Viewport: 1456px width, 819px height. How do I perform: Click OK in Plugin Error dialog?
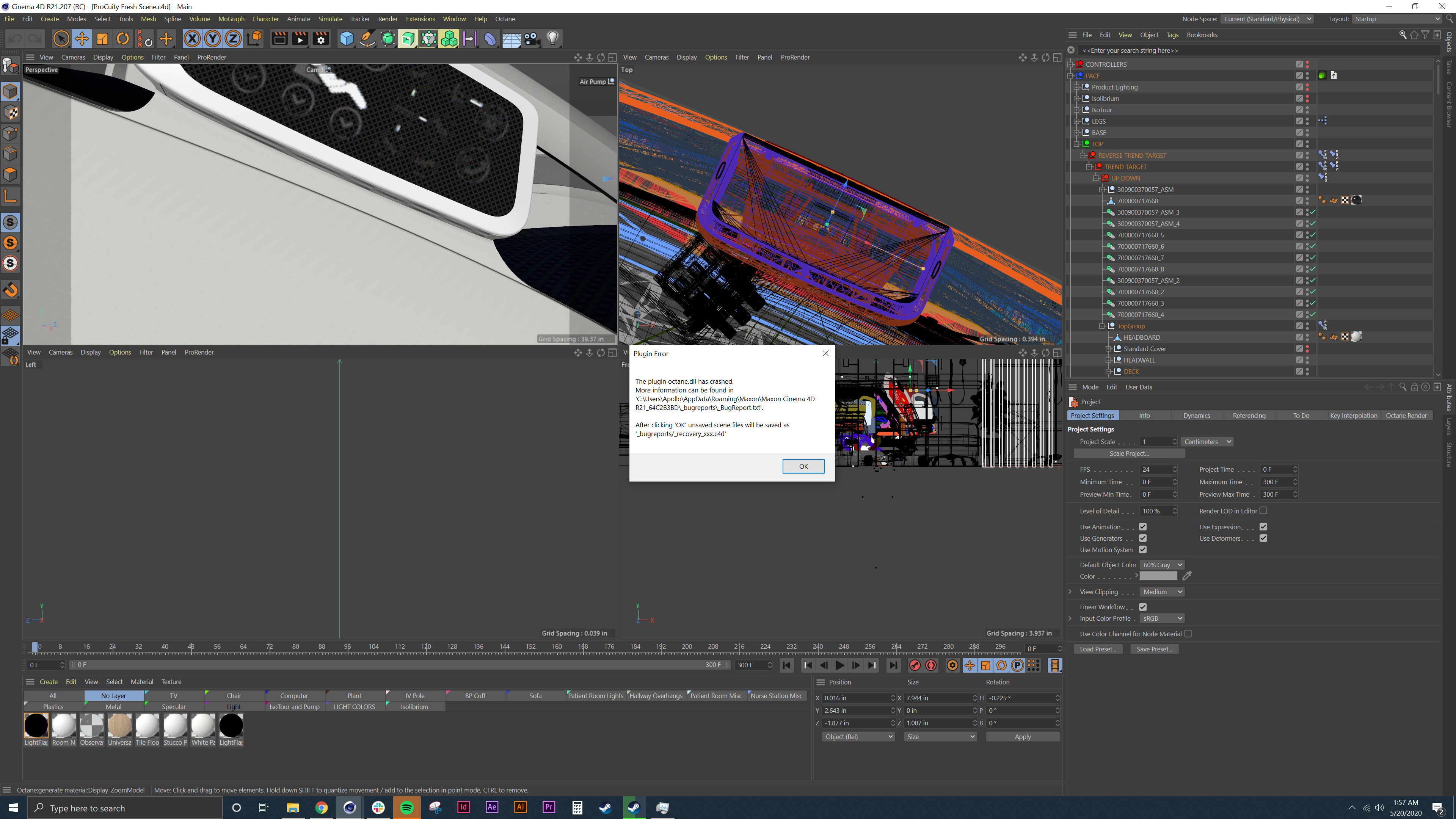[803, 466]
